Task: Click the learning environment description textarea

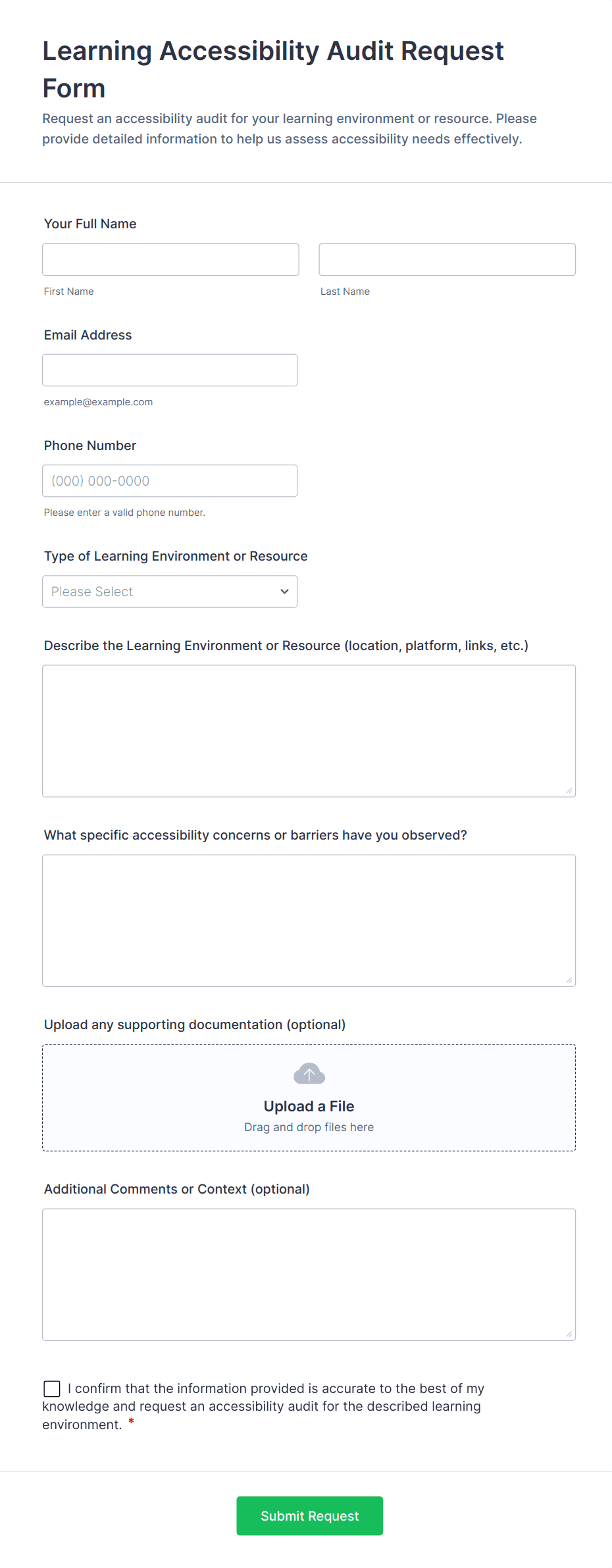Action: [309, 731]
